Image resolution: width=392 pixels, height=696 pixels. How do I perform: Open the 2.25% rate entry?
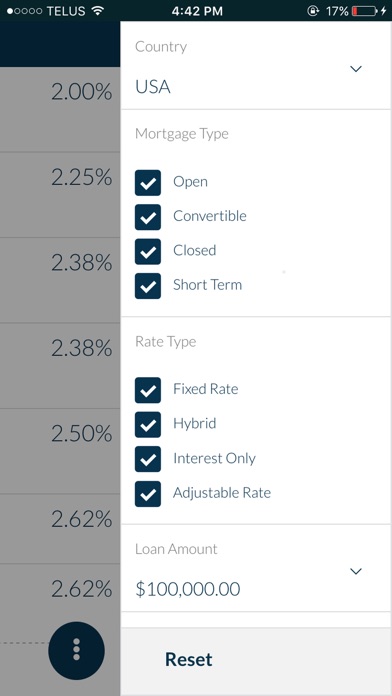click(x=60, y=195)
